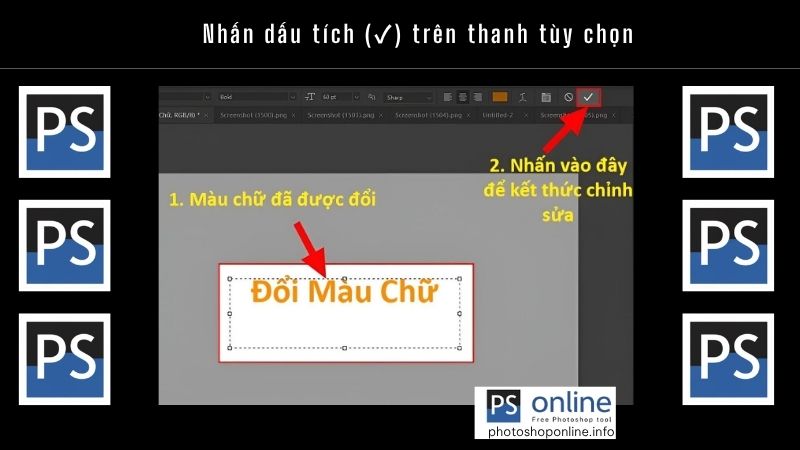
Task: Expand the font family dropdown arrow
Action: tap(207, 97)
